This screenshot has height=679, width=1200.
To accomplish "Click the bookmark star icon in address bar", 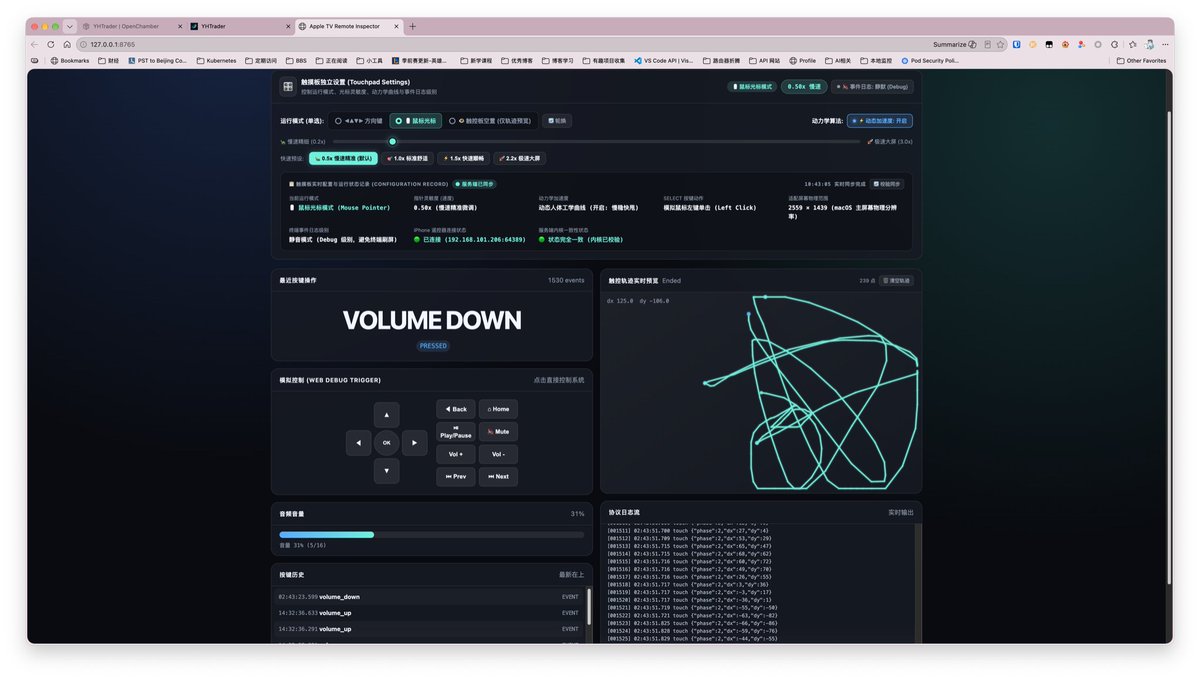I will click(x=1000, y=44).
